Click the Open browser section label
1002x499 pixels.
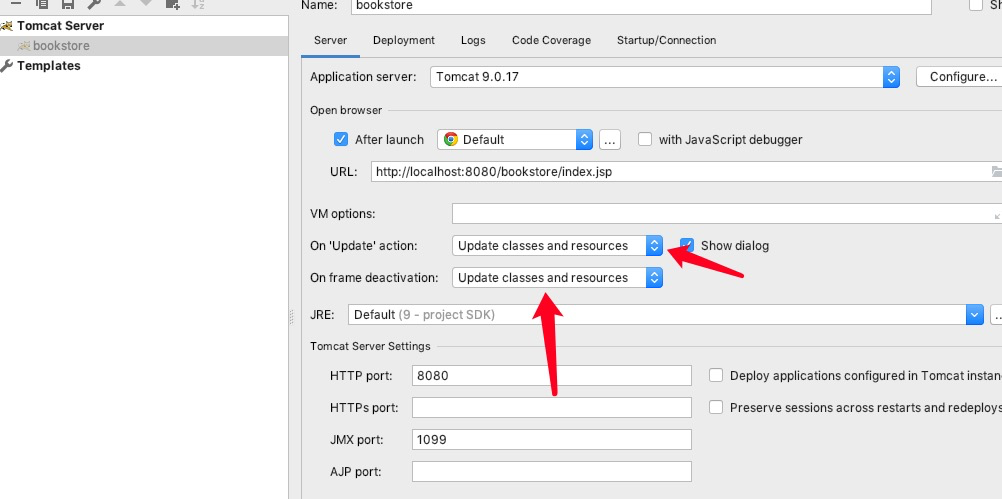click(346, 111)
